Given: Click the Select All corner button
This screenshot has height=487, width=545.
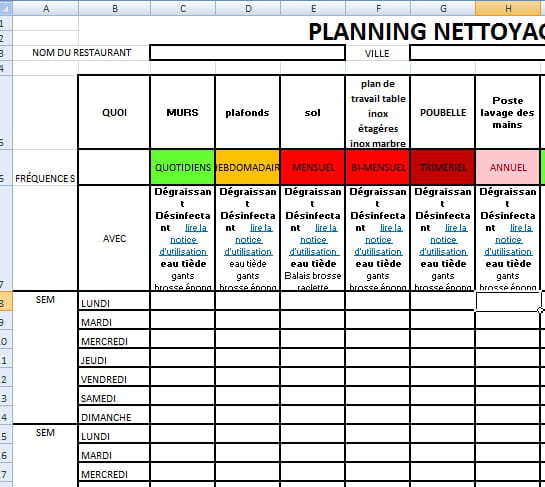Looking at the screenshot, I should (x=6, y=8).
